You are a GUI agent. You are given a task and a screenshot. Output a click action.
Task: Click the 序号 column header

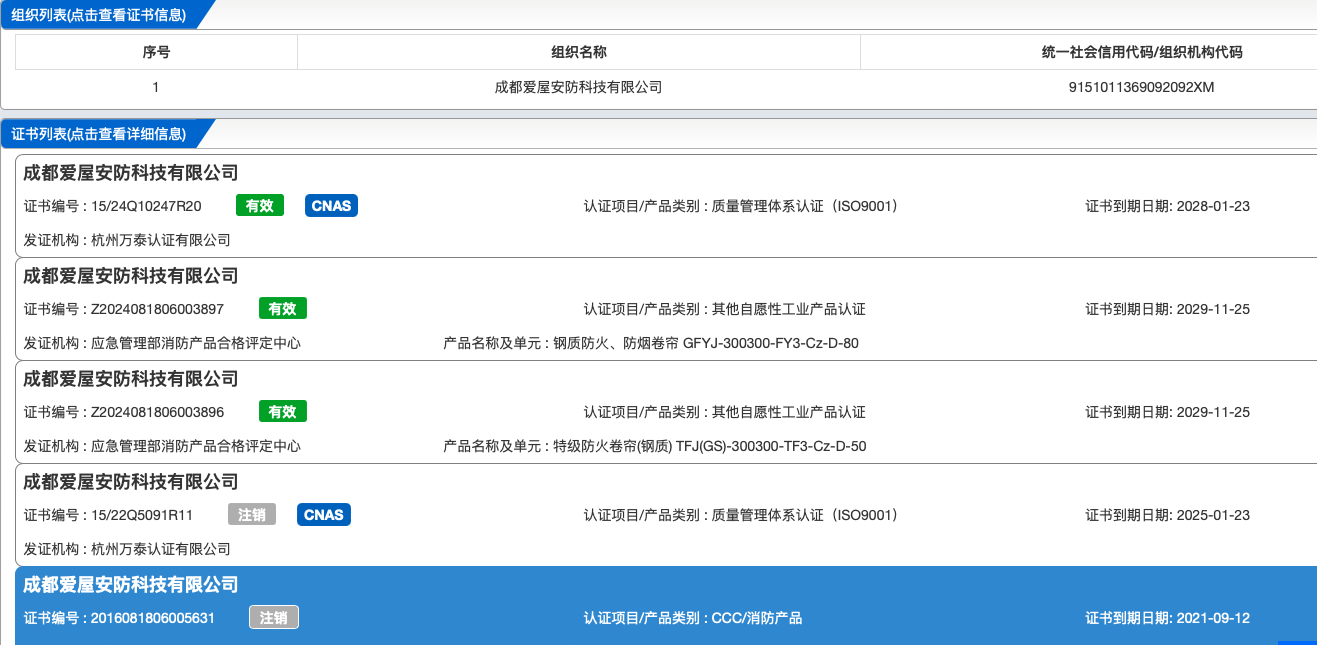tap(156, 52)
